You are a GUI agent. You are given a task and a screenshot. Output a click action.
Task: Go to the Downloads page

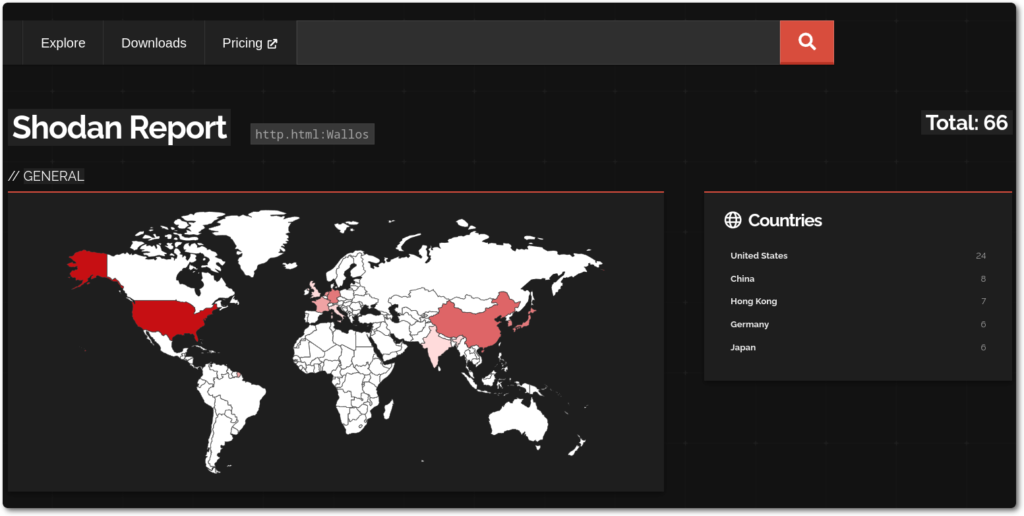[x=154, y=43]
